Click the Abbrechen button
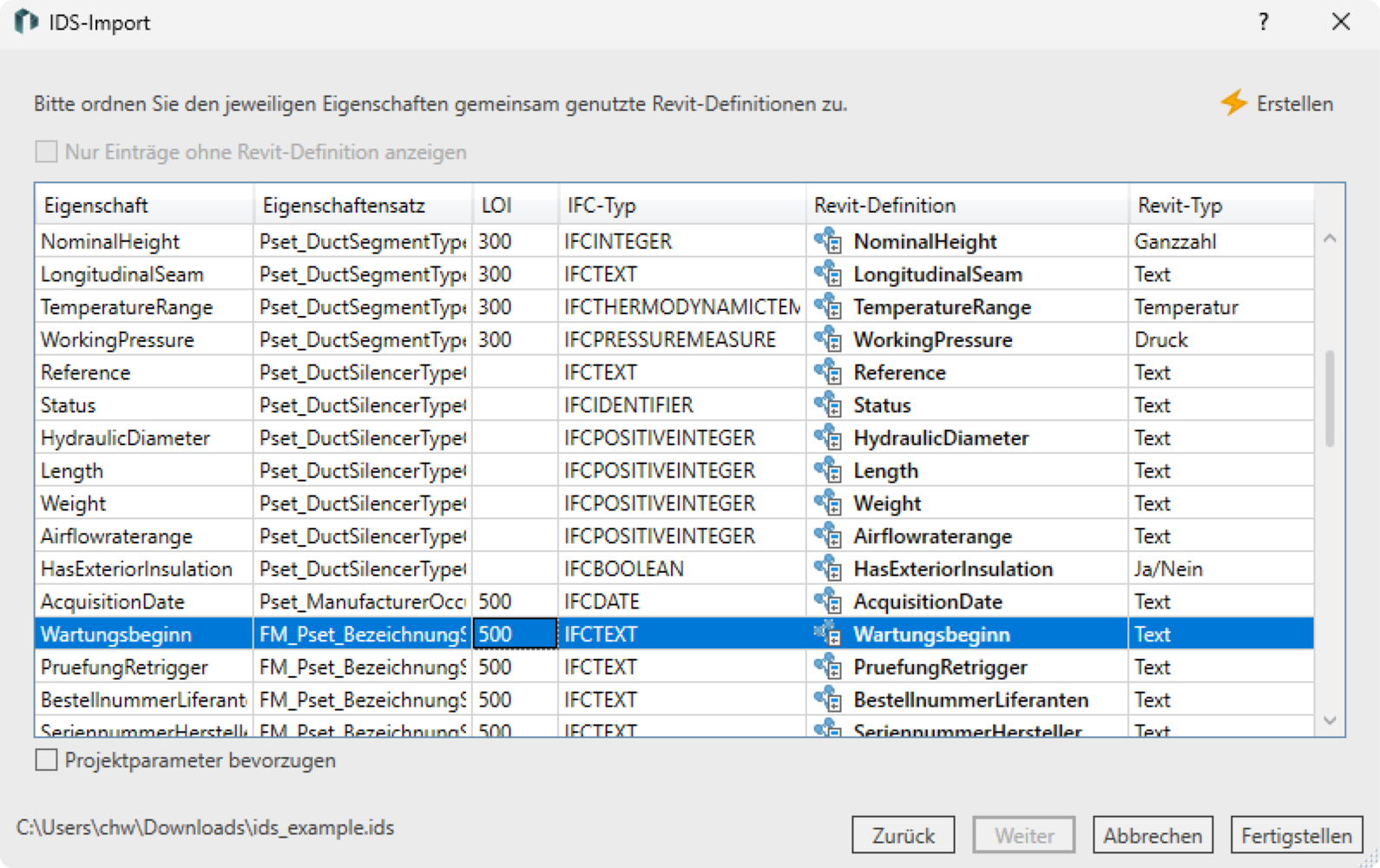 click(1153, 835)
